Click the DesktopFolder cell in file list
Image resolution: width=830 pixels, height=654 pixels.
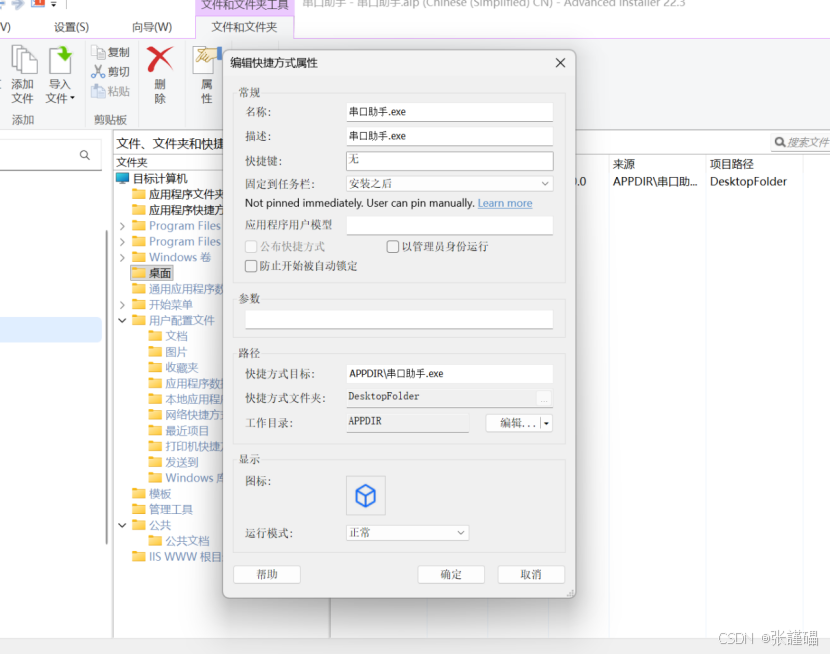(x=748, y=181)
